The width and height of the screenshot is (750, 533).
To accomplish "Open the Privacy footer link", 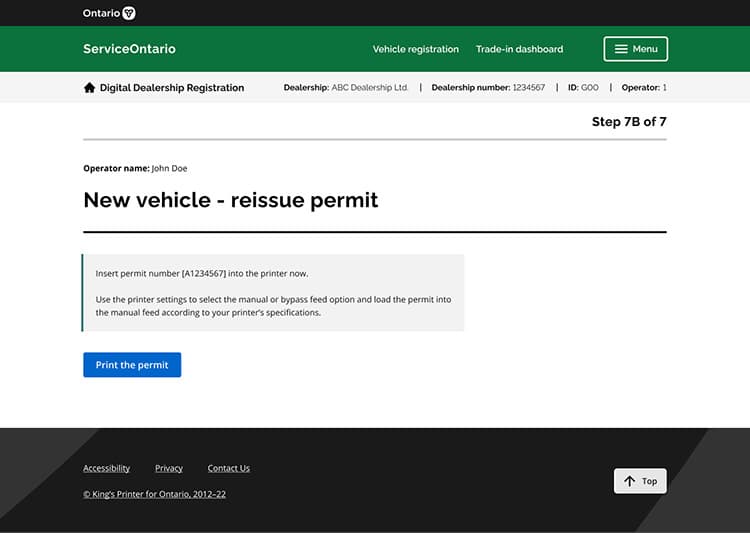I will pos(169,468).
